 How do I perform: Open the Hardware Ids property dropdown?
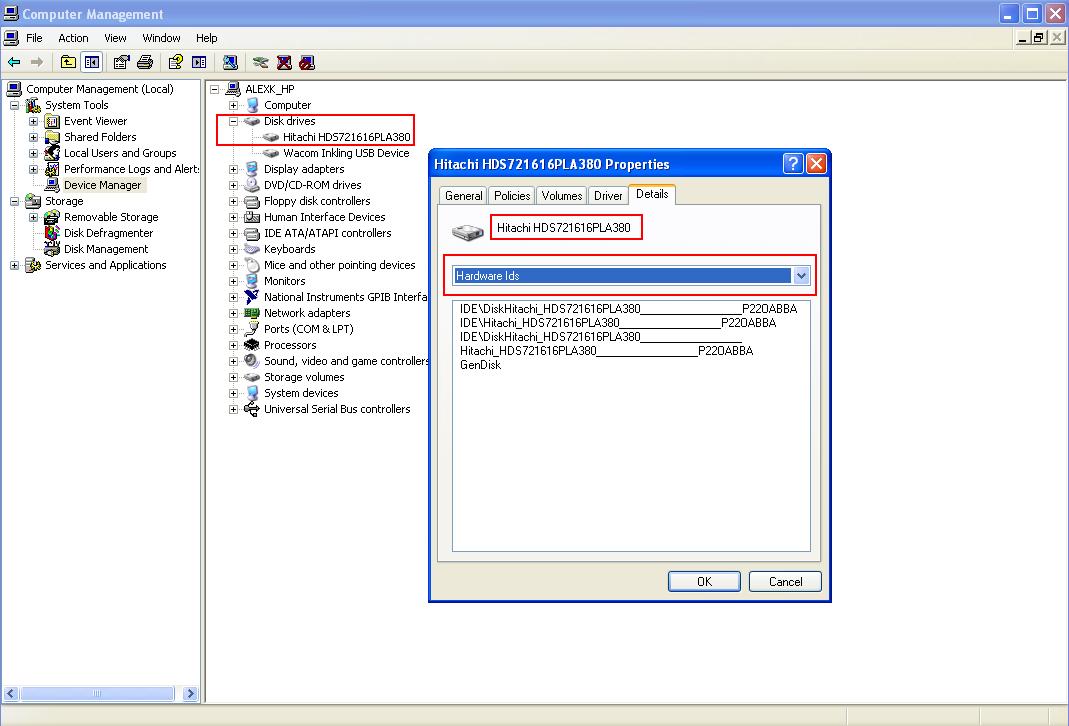pyautogui.click(x=802, y=275)
